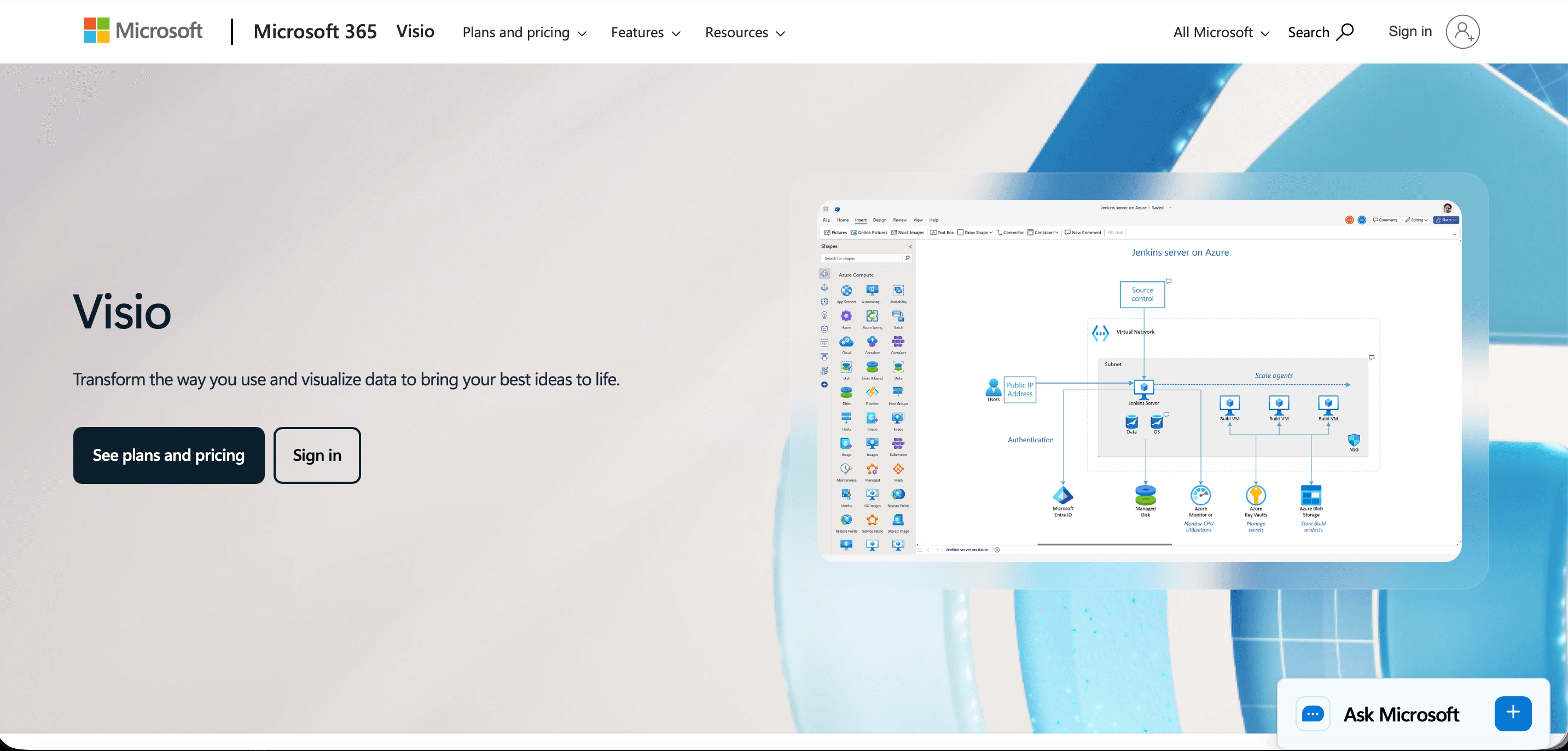Switch to the View tab
The height and width of the screenshot is (751, 1568).
coord(918,220)
